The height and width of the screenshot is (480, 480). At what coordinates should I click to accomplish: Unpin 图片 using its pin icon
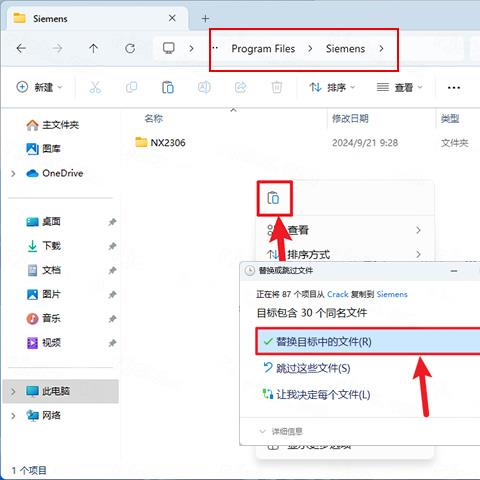pos(112,295)
